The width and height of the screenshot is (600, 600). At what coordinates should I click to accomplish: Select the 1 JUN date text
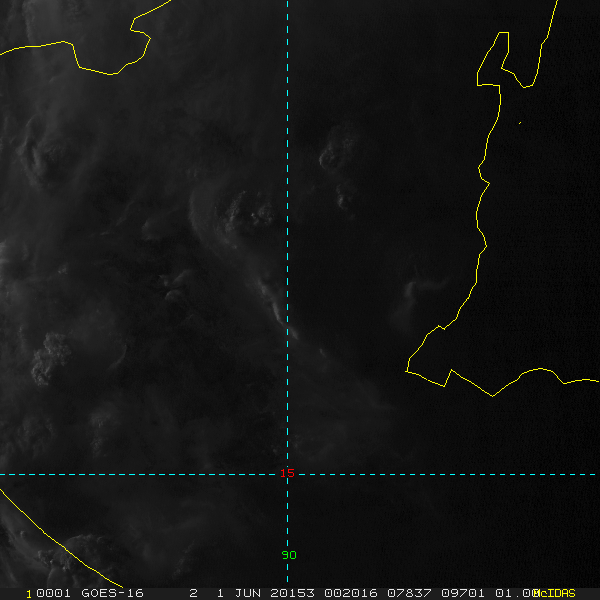click(236, 593)
